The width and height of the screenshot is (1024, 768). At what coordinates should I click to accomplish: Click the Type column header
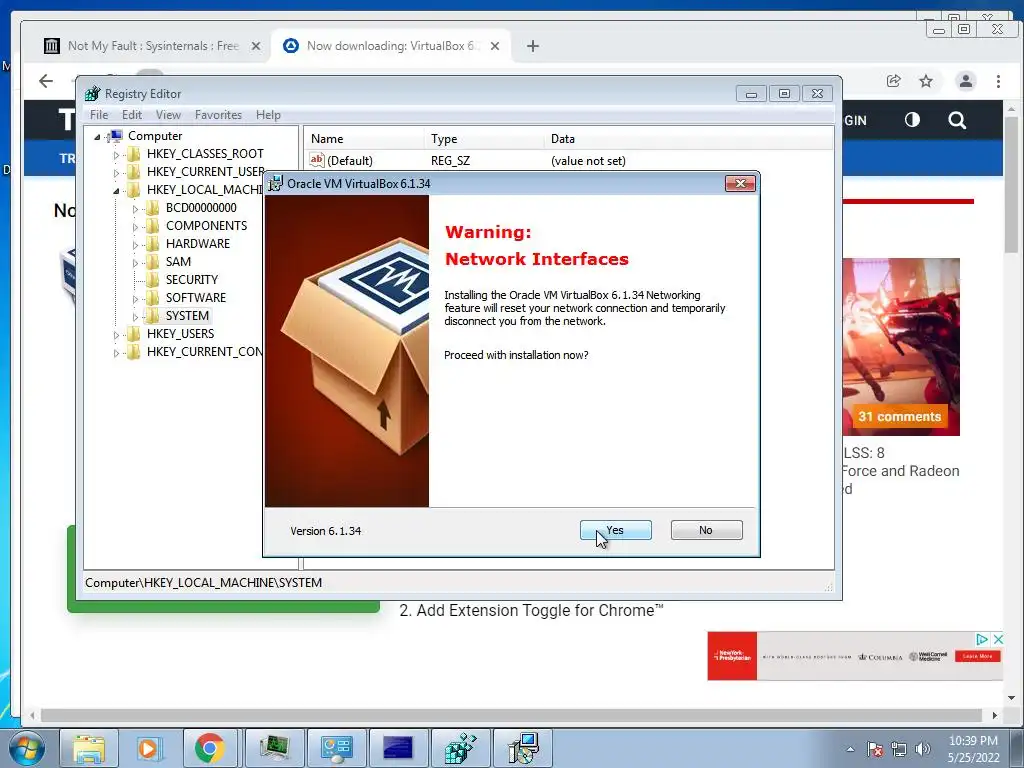point(483,138)
